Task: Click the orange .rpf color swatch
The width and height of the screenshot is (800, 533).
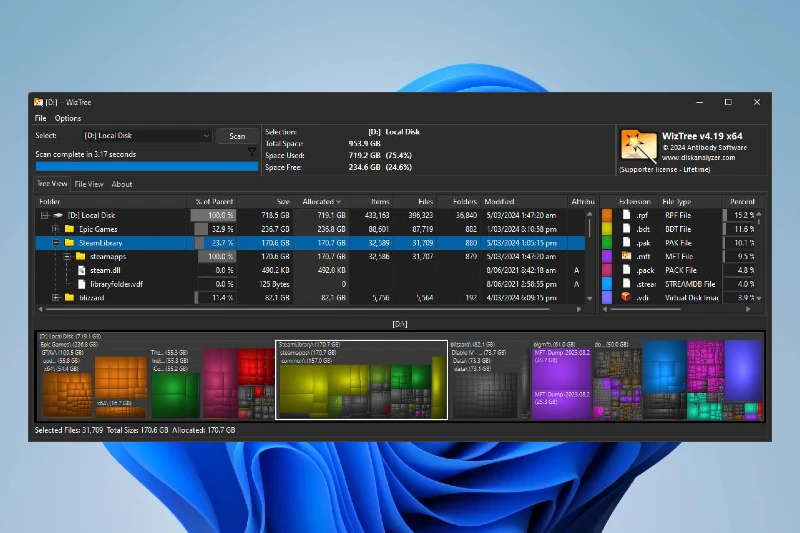Action: coord(607,215)
